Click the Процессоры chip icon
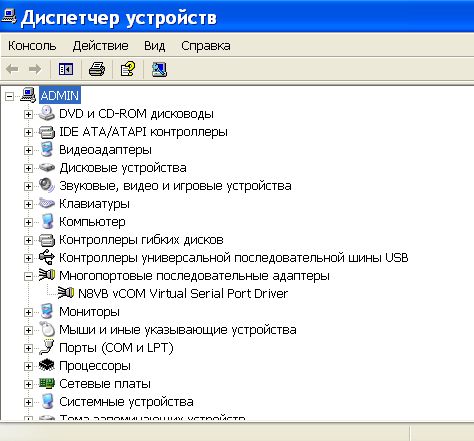This screenshot has height=441, width=474. pyautogui.click(x=46, y=365)
